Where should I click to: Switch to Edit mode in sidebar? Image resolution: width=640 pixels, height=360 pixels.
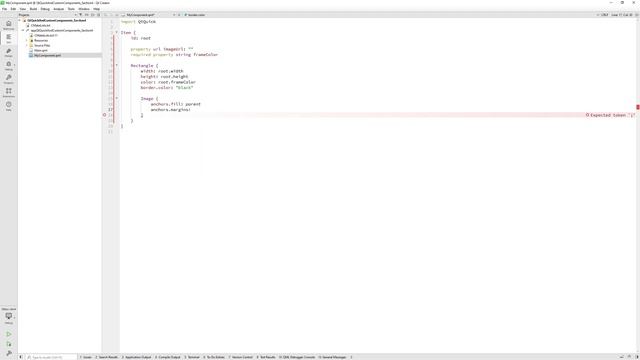(9, 38)
